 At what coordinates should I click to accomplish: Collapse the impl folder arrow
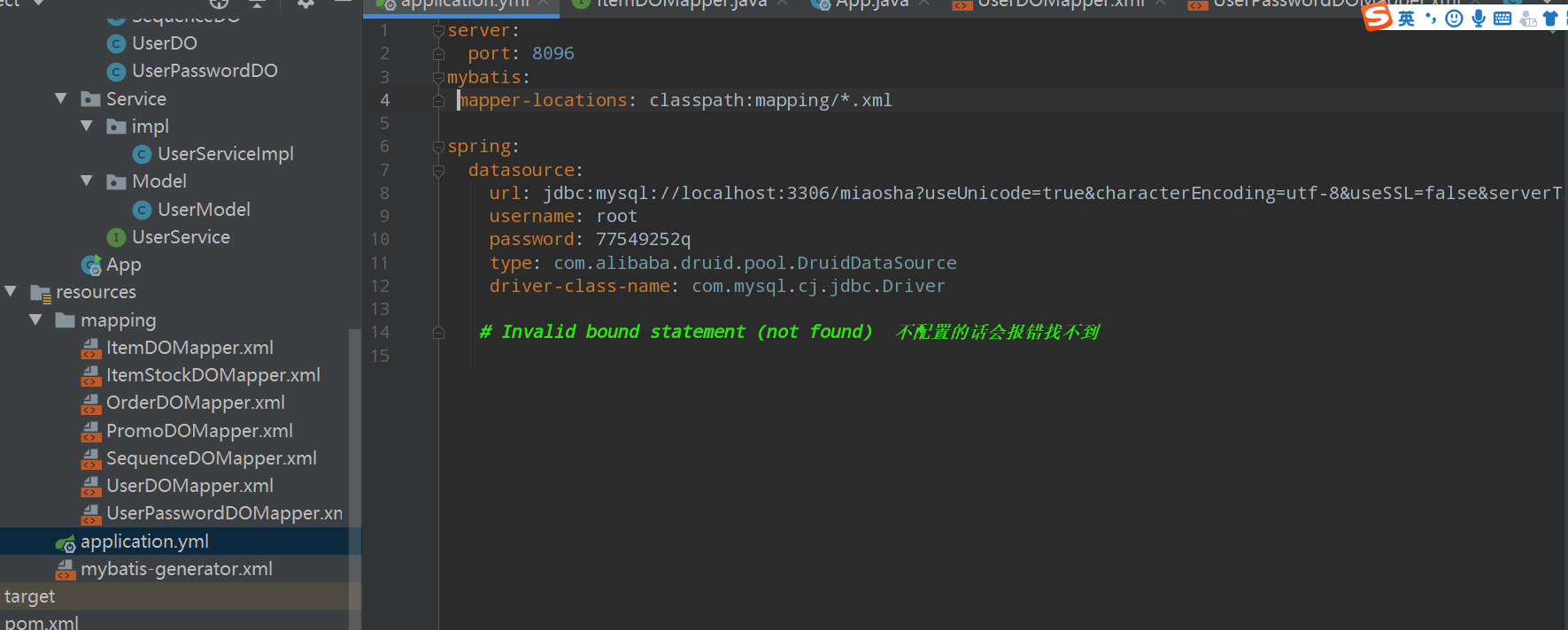tap(87, 127)
